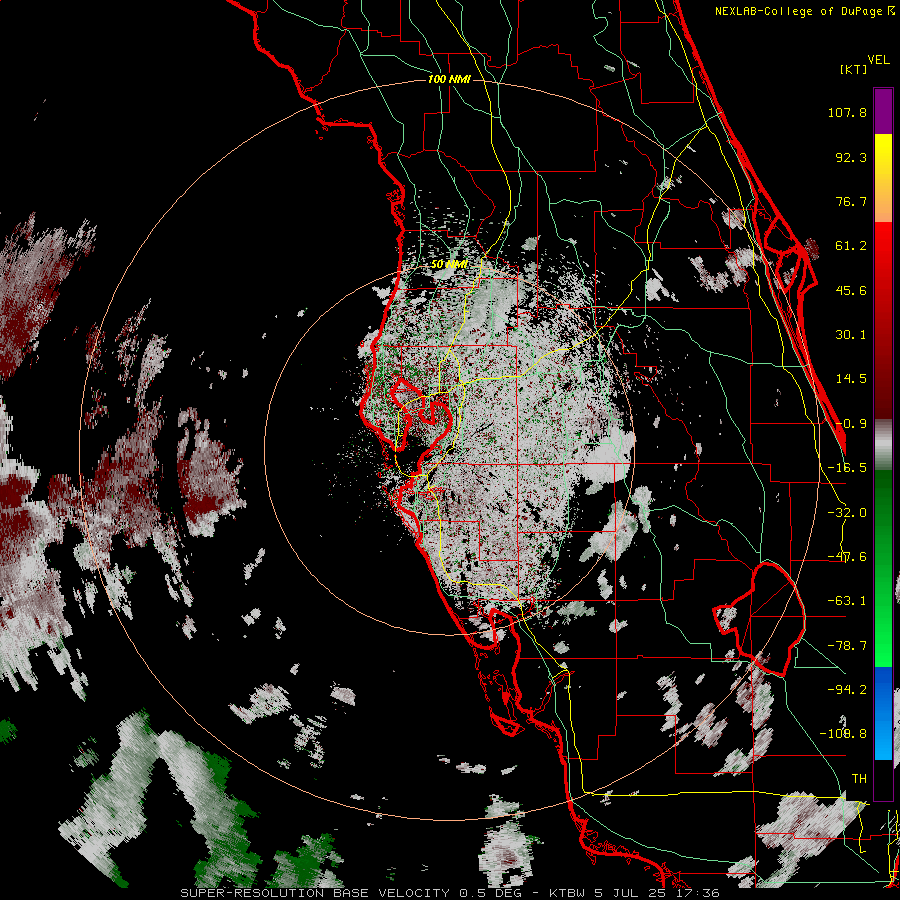Screen dimensions: 900x900
Task: Select the -78.7 scale value
Action: point(847,646)
